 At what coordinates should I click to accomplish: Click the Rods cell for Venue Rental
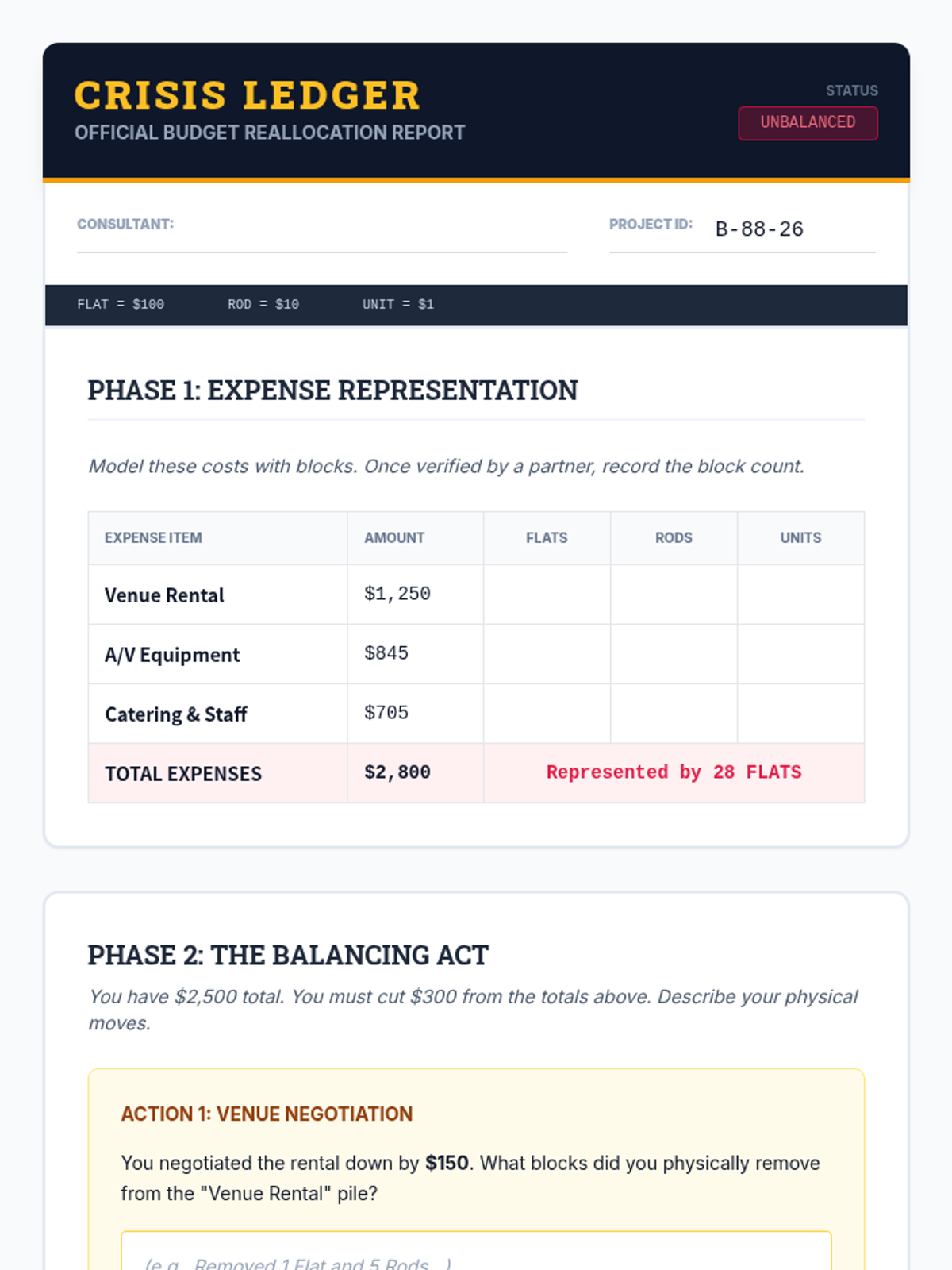(674, 595)
